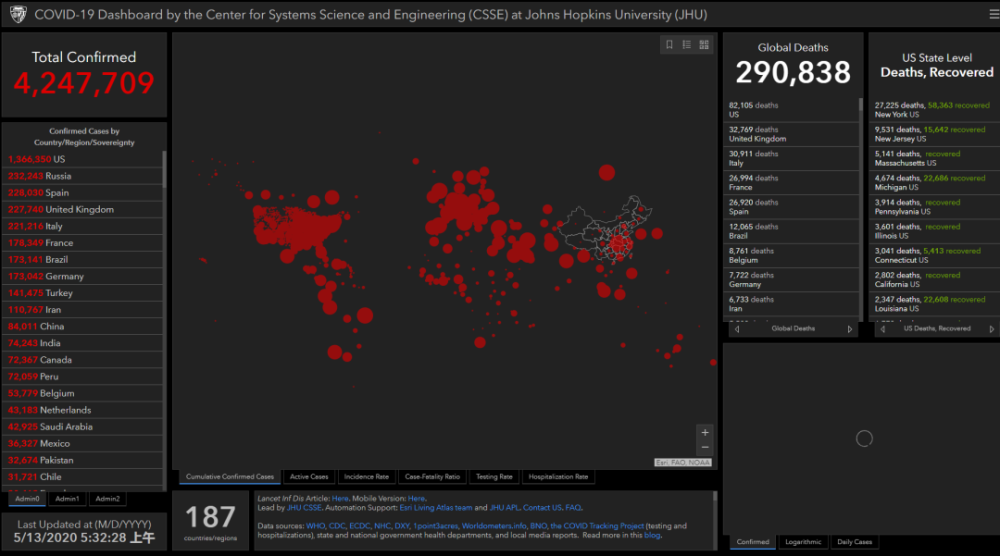Select the Daily Cases chart tab
Screen dimensions: 1000x556
(x=854, y=542)
